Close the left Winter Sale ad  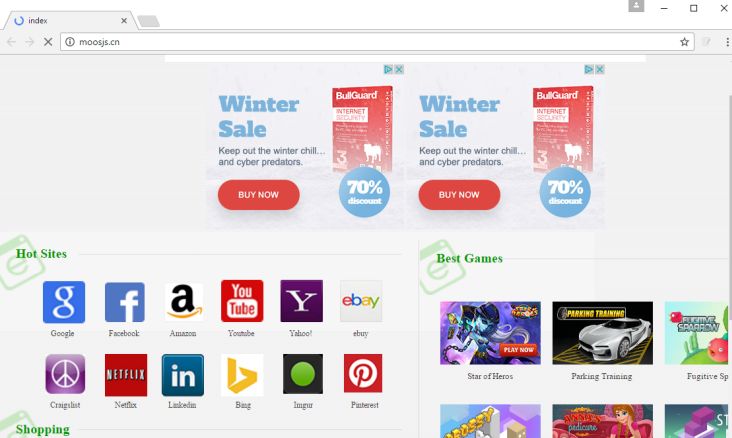tap(399, 69)
